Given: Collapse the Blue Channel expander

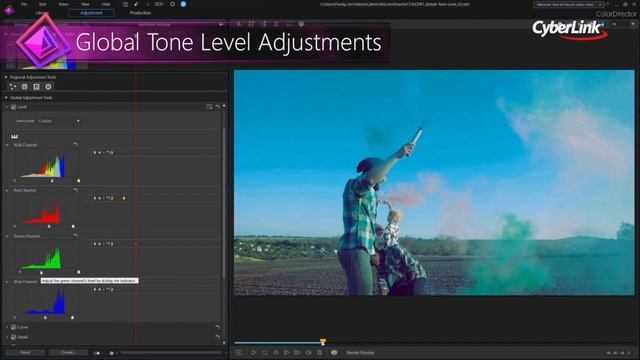Looking at the screenshot, I should point(7,282).
